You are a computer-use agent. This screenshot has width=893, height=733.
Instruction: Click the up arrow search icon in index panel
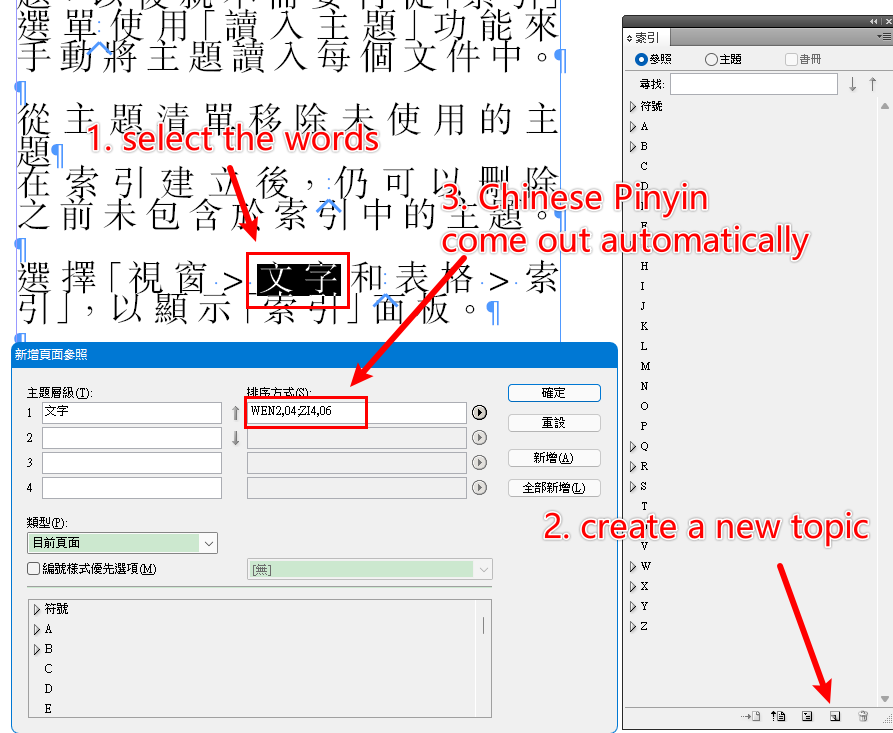pyautogui.click(x=873, y=83)
